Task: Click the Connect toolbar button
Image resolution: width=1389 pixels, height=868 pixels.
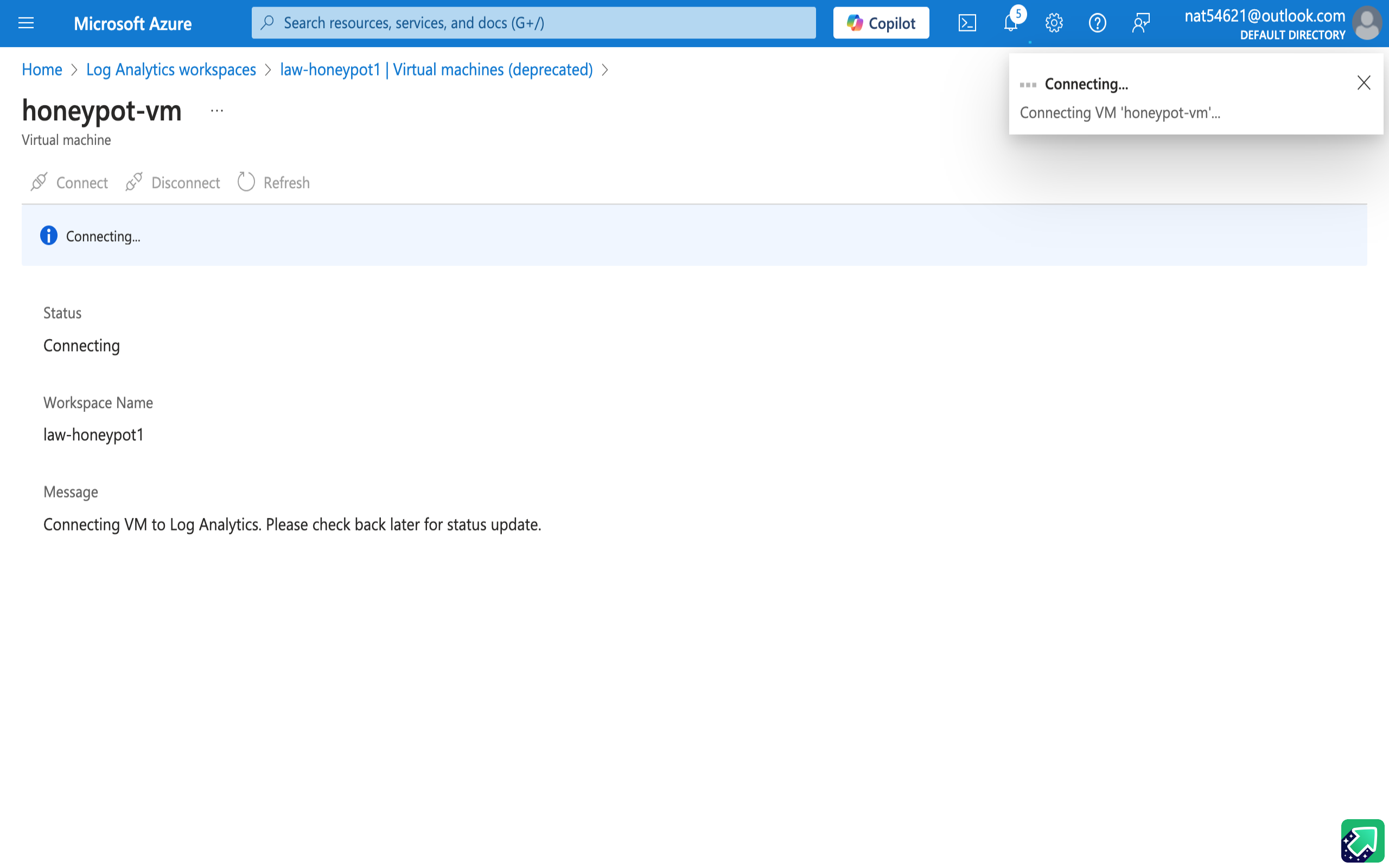Action: point(69,183)
